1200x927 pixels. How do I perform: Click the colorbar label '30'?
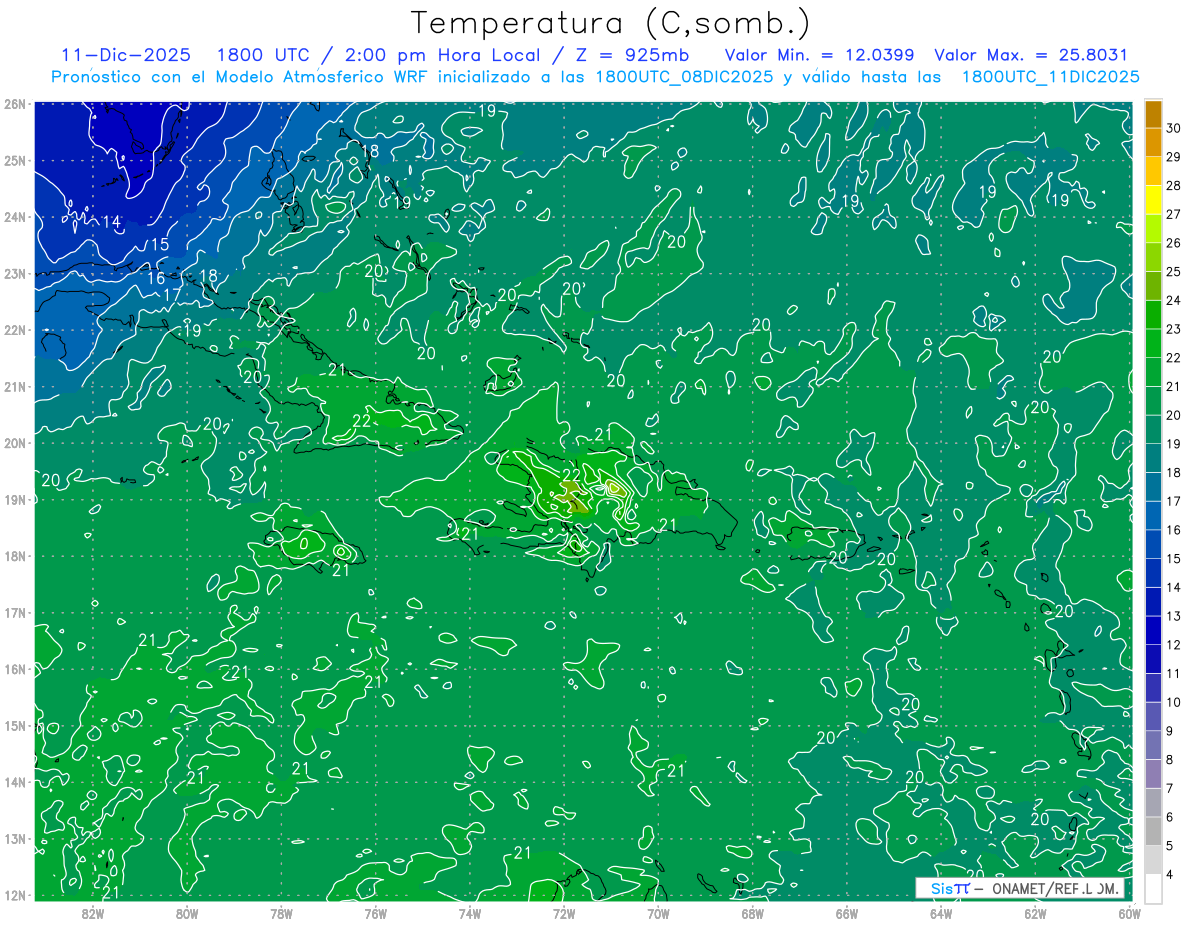[1174, 128]
